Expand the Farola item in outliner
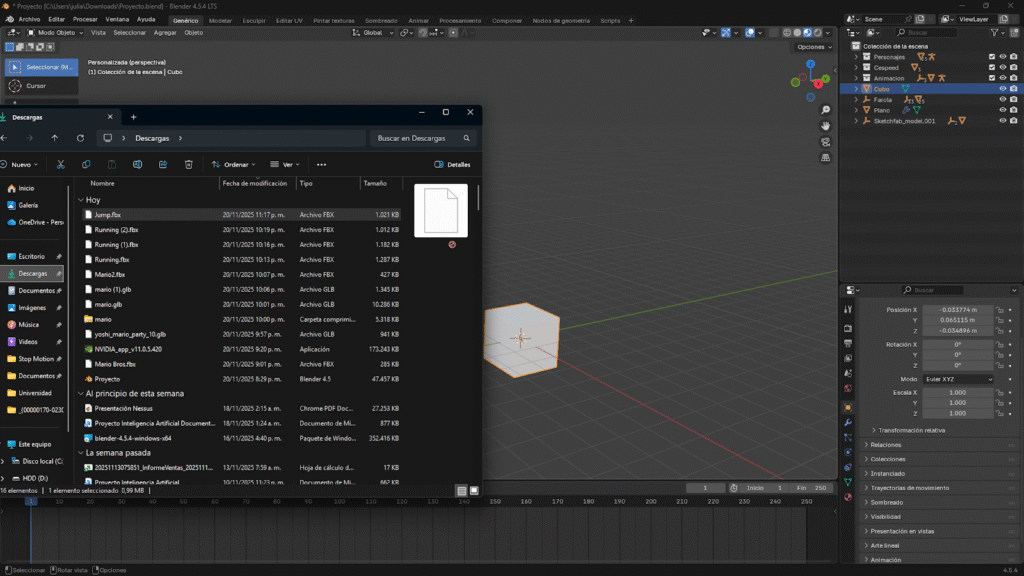 (x=856, y=100)
